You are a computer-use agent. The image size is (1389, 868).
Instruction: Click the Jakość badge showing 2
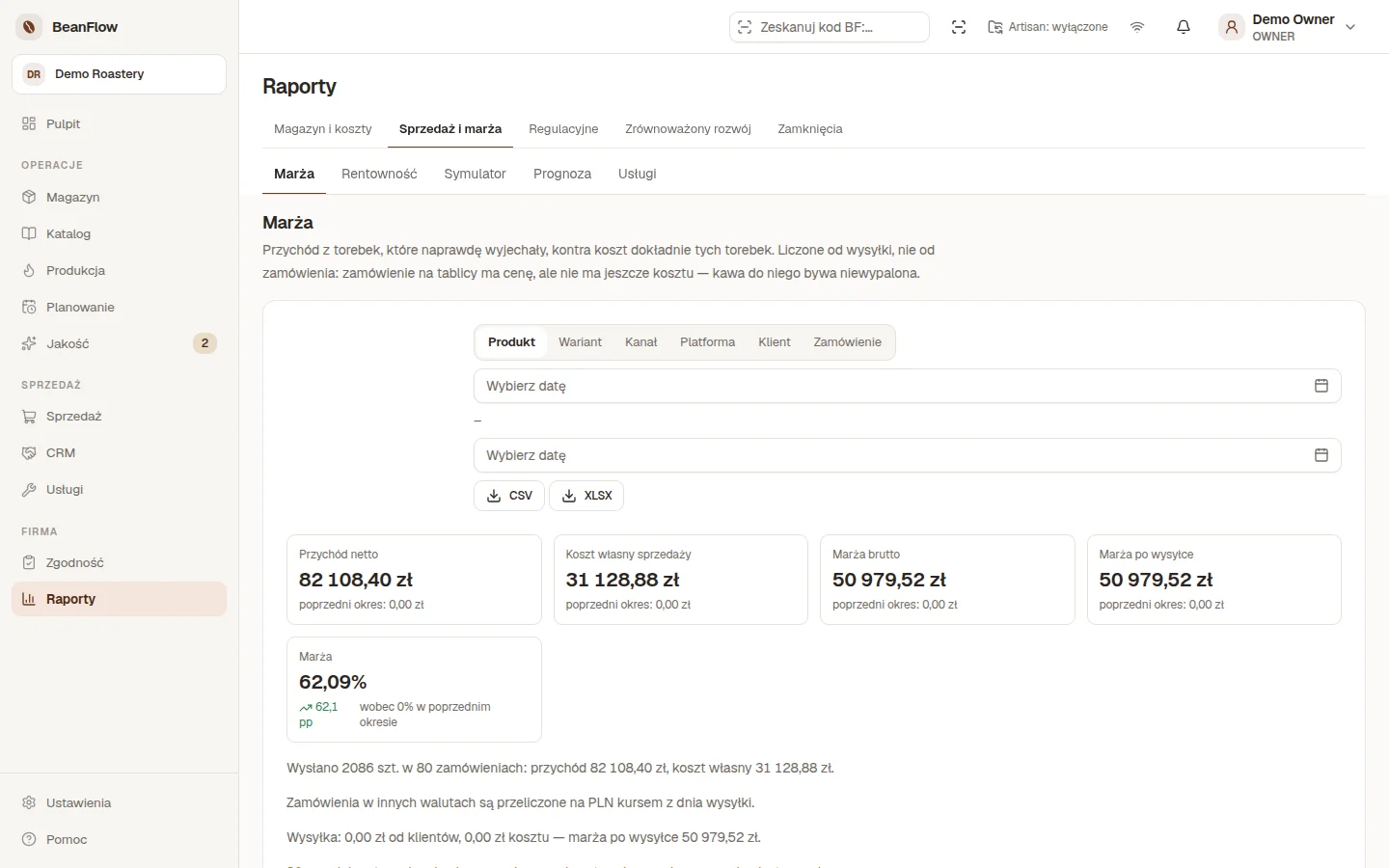[204, 343]
